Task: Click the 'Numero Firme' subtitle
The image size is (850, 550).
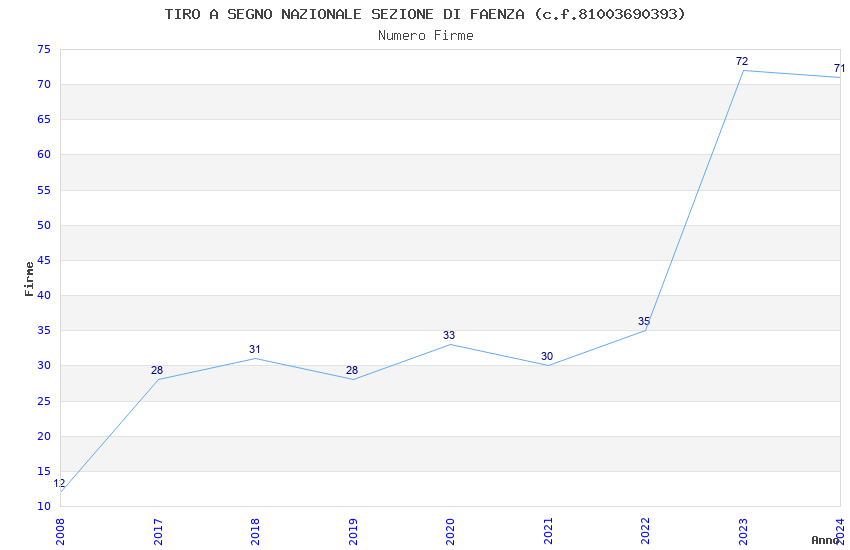Action: coord(425,35)
